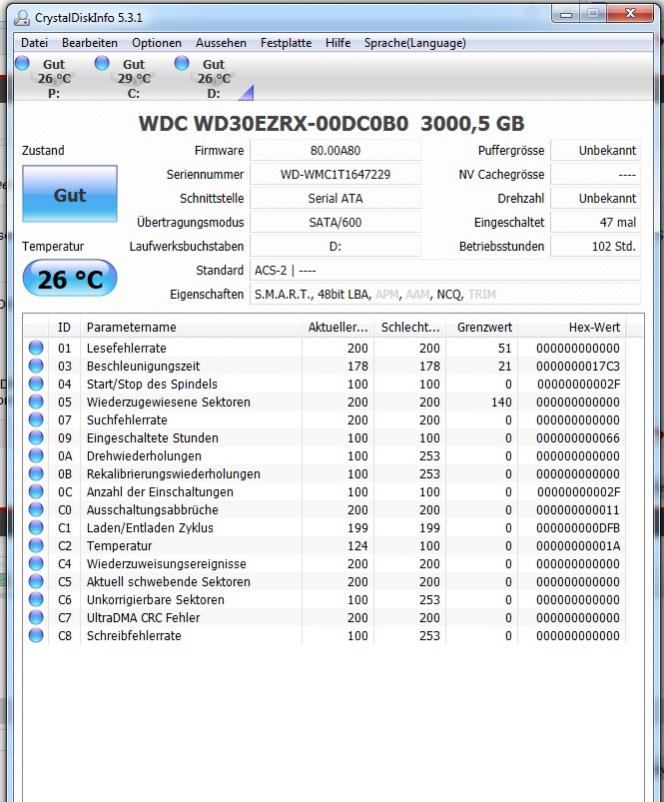The image size is (664, 802).
Task: Click the status dot for Laden/Entladen Zyklus
Action: (x=36, y=527)
